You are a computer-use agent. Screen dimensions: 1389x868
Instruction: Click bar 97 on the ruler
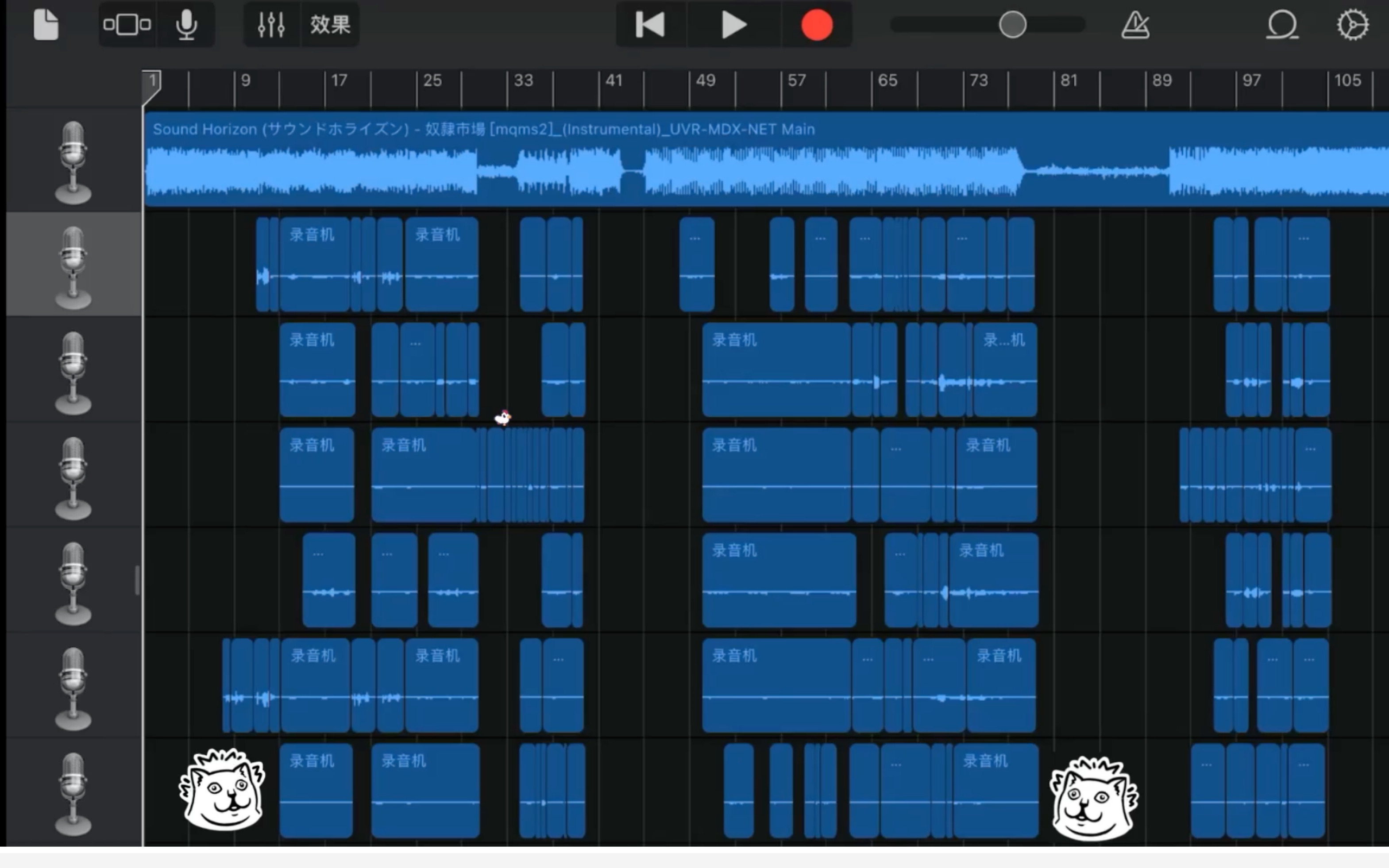tap(1251, 81)
